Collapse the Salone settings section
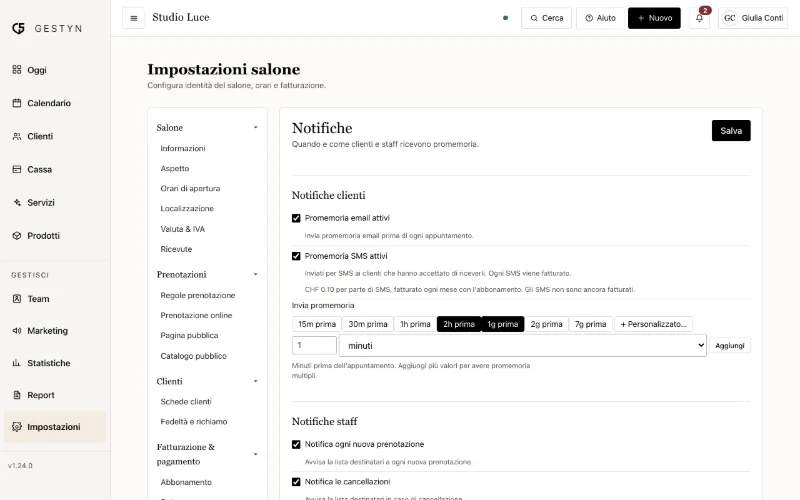800x500 pixels. (x=256, y=128)
